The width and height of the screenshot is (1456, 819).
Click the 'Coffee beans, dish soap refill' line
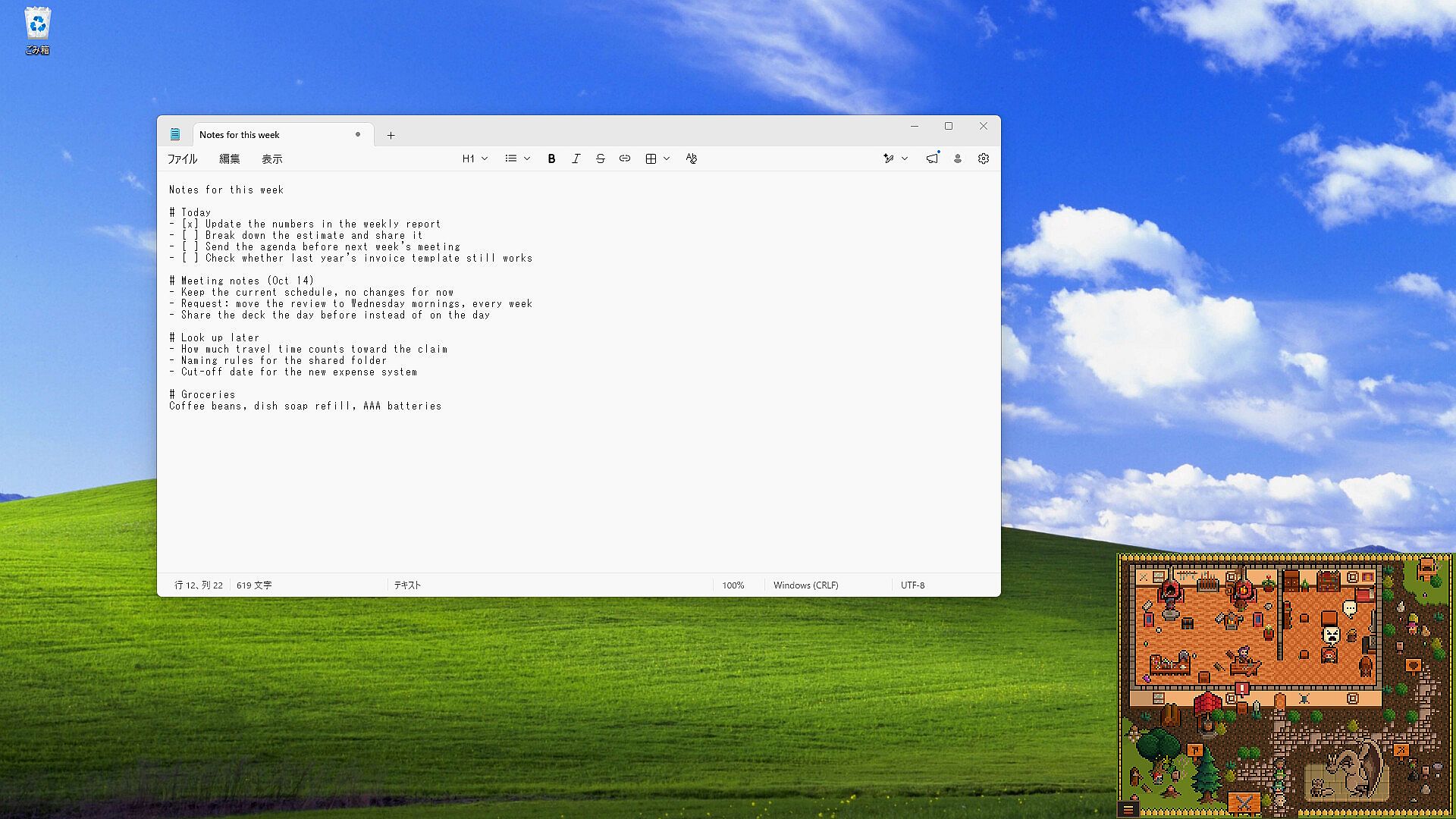click(x=306, y=406)
